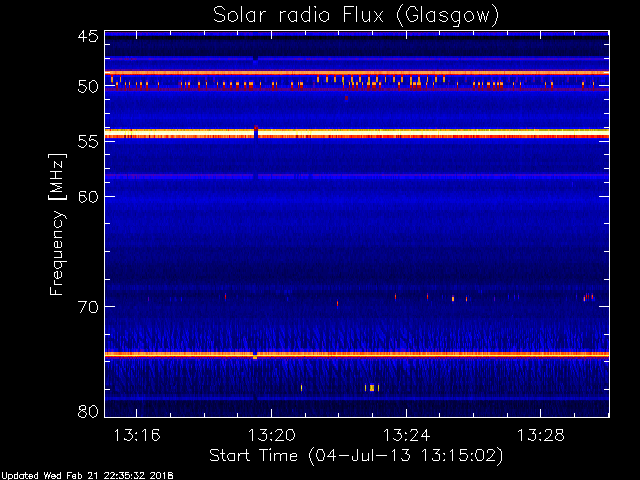The width and height of the screenshot is (640, 480).
Task: Select the 50 frequency tick label
Action: pyautogui.click(x=87, y=87)
